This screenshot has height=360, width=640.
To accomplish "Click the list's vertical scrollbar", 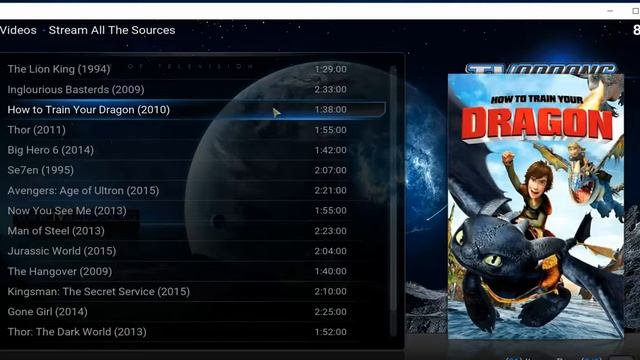I will tap(393, 200).
